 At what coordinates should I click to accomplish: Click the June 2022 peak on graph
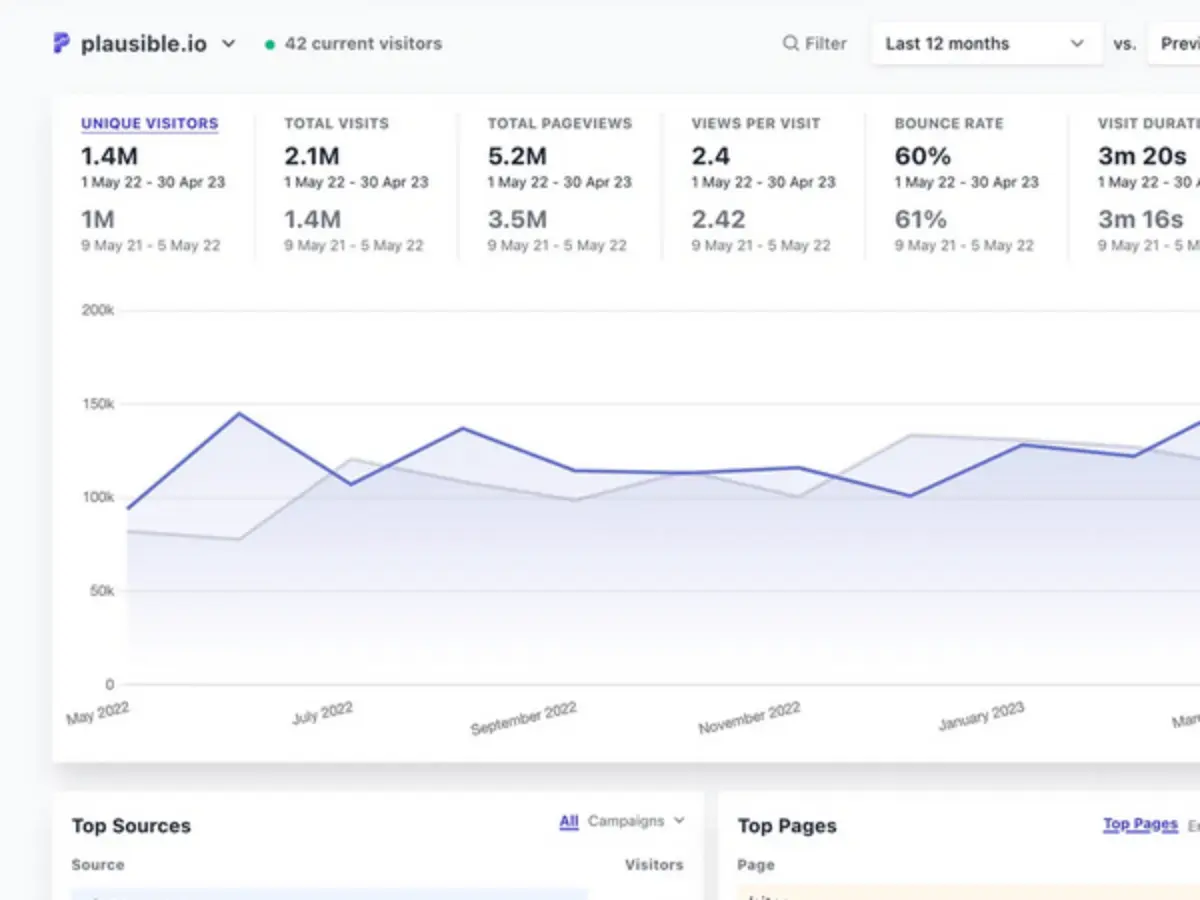pyautogui.click(x=239, y=413)
